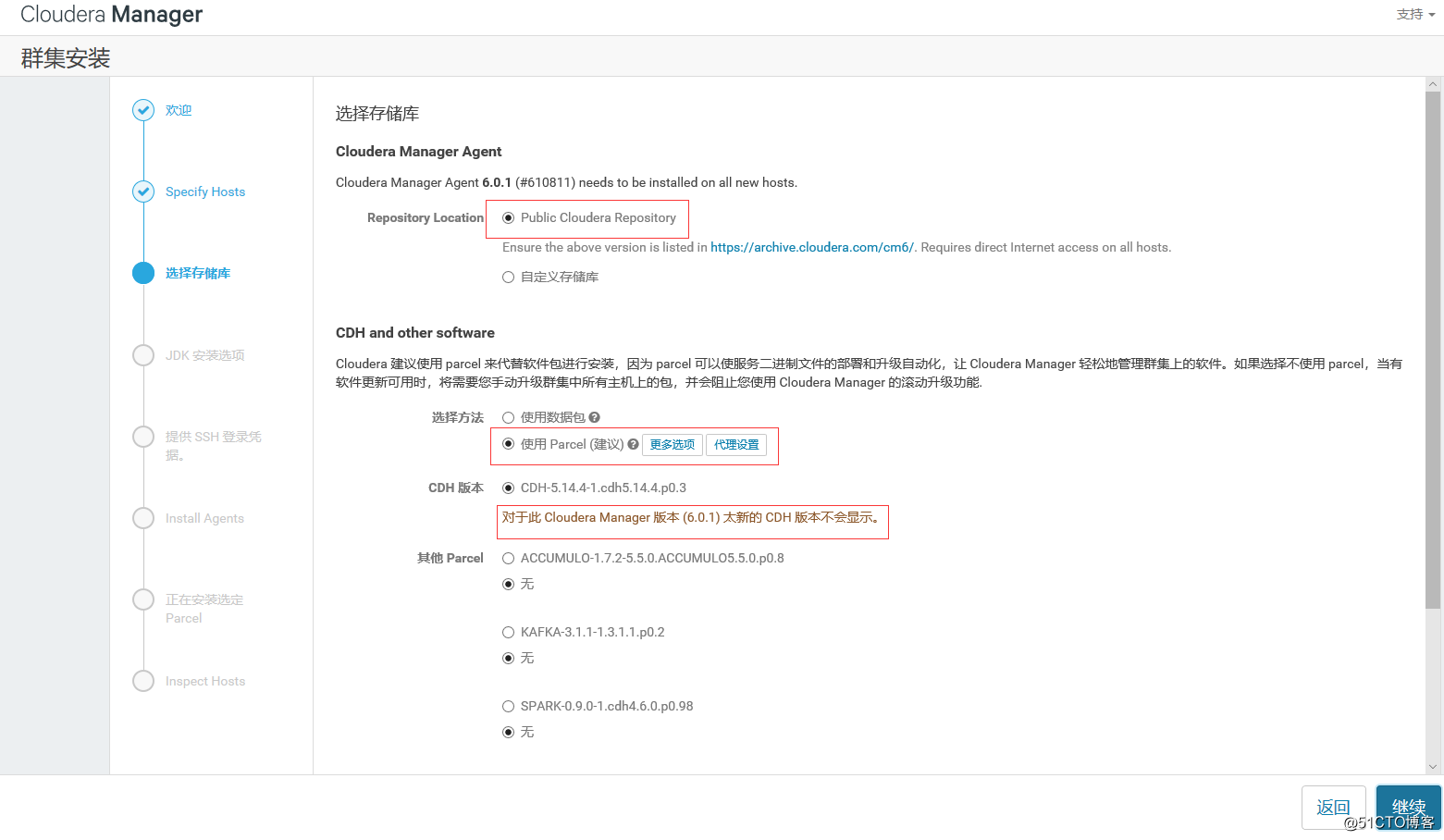Click 提供 SSH 登录凭据 step label
The image size is (1444, 840).
(214, 445)
